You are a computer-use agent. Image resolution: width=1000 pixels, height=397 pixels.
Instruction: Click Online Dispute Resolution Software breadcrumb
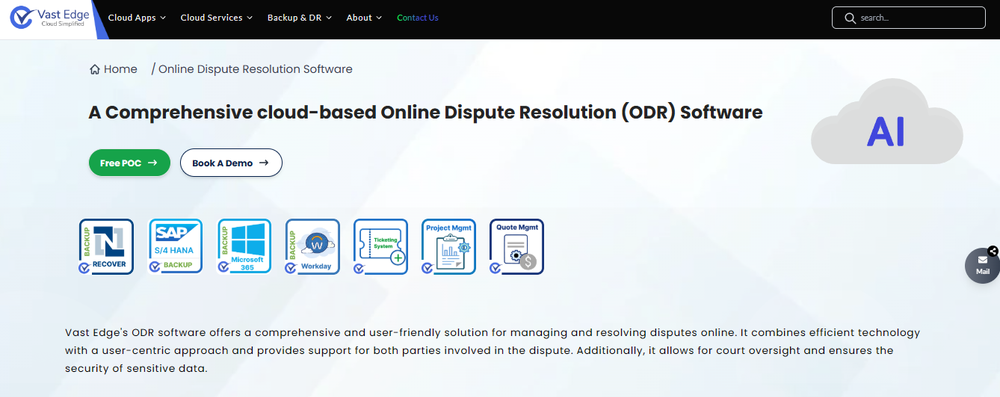pyautogui.click(x=255, y=69)
